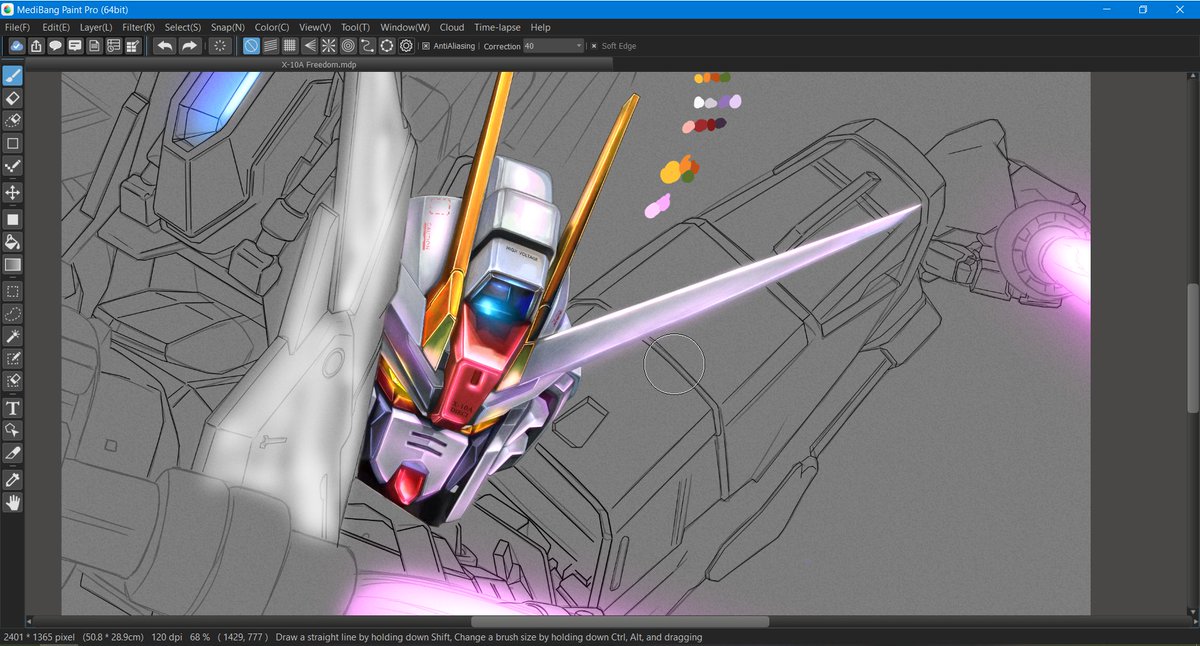Screen dimensions: 1200x646
Task: Select the Brush tool
Action: pyautogui.click(x=13, y=75)
